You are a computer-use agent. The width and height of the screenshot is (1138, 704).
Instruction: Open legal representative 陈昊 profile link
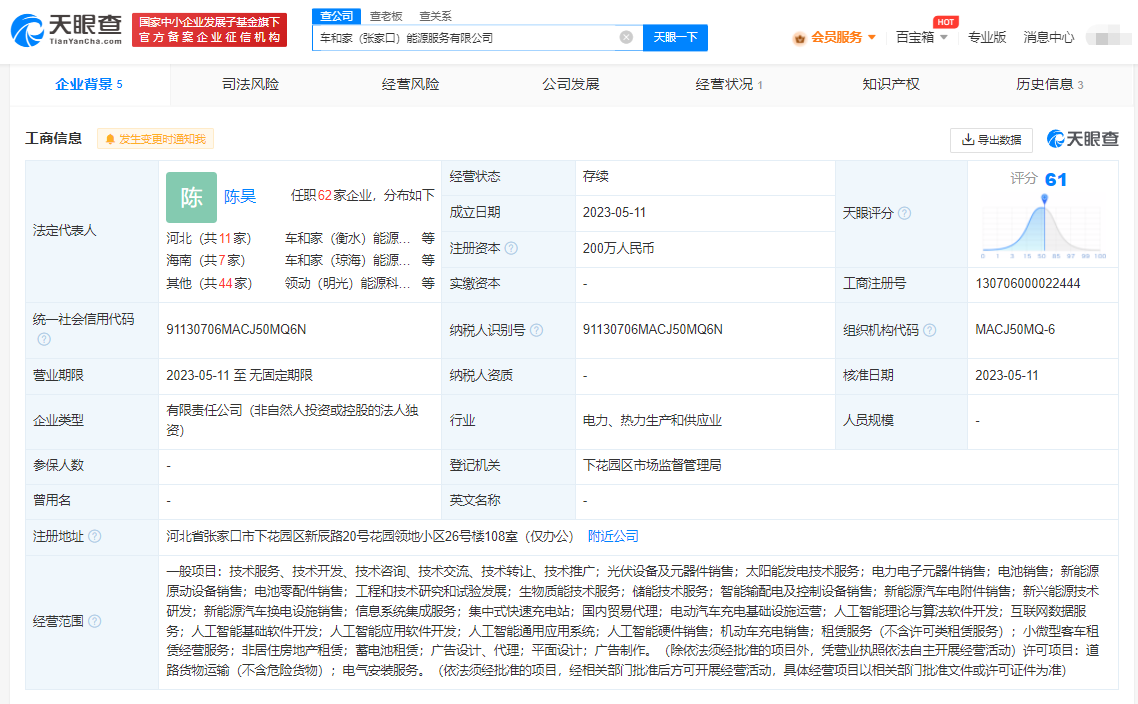tap(240, 197)
